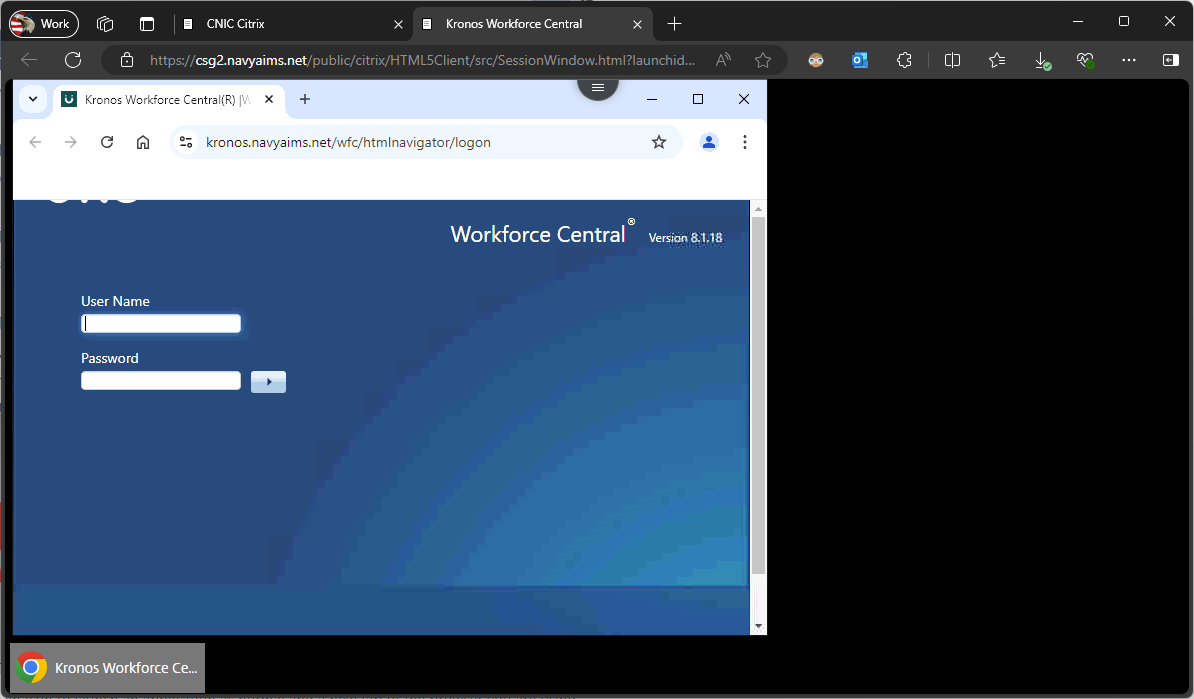Click the Kronos login submit arrow button
This screenshot has width=1194, height=699.
pos(268,382)
